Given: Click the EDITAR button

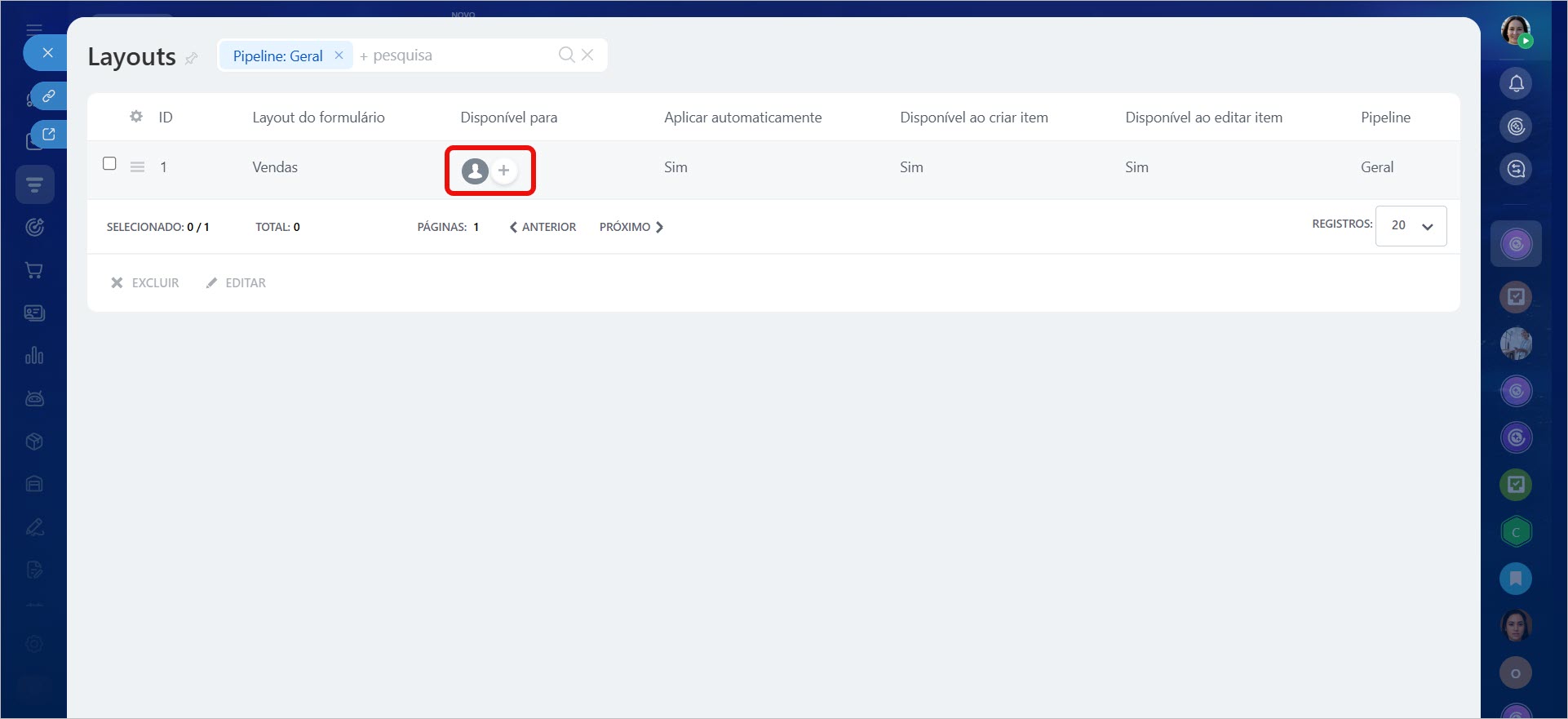Looking at the screenshot, I should click(x=236, y=282).
